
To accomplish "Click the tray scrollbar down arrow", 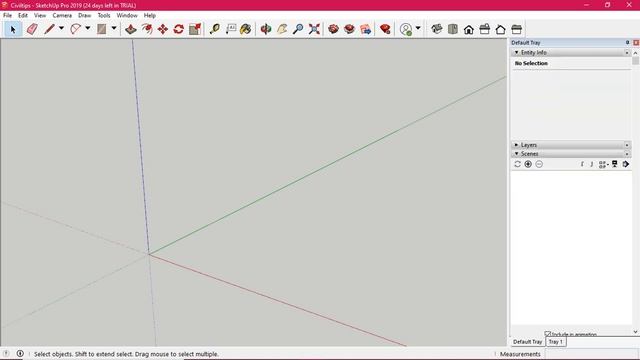I will pos(636,332).
